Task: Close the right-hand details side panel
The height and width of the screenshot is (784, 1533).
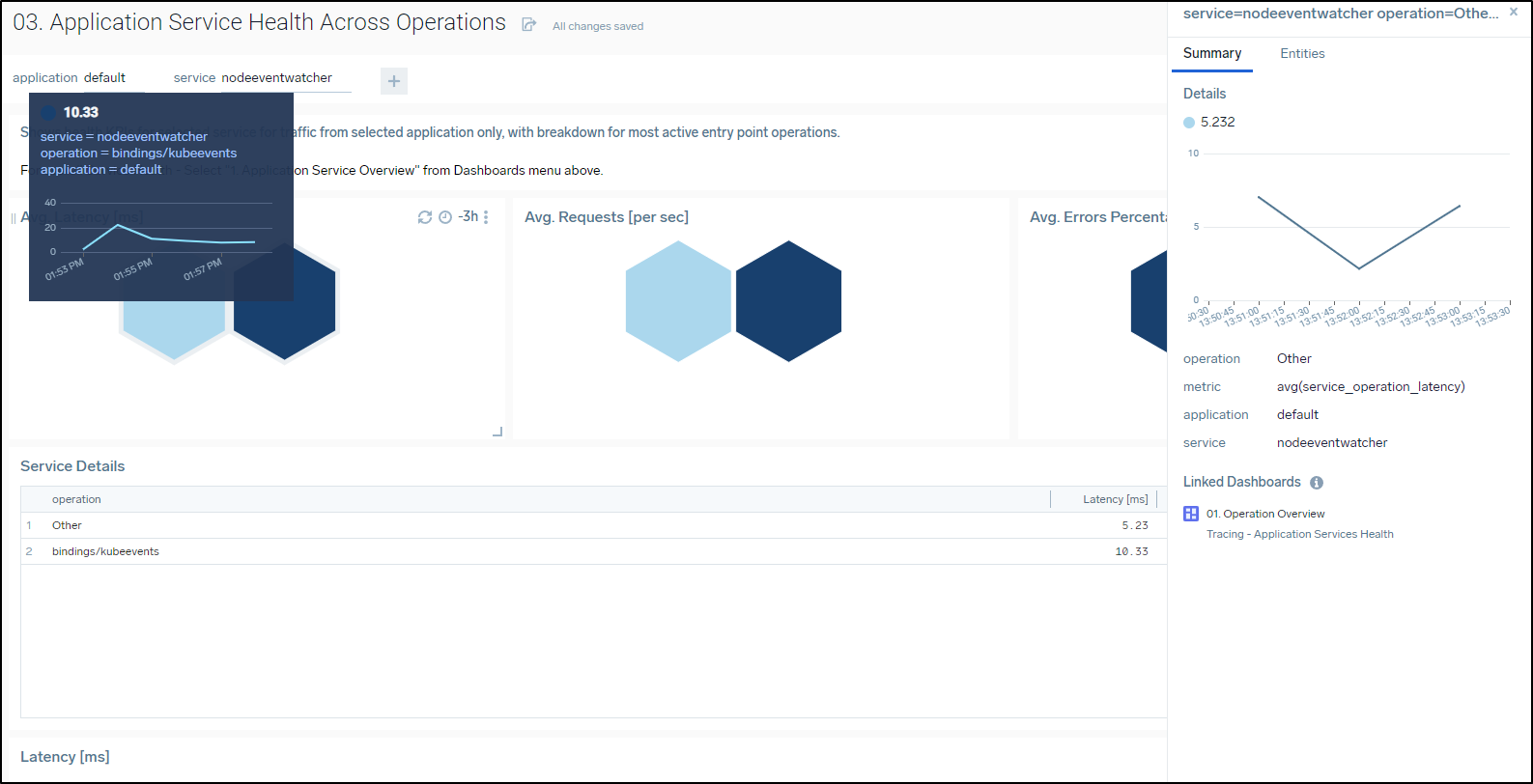Action: click(1514, 12)
